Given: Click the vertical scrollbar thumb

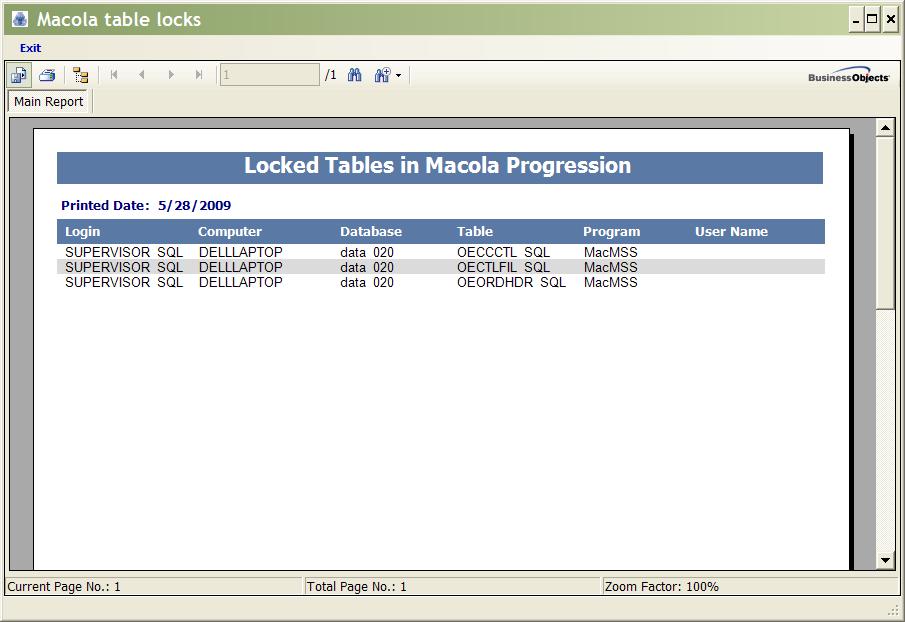Looking at the screenshot, I should pos(885,223).
